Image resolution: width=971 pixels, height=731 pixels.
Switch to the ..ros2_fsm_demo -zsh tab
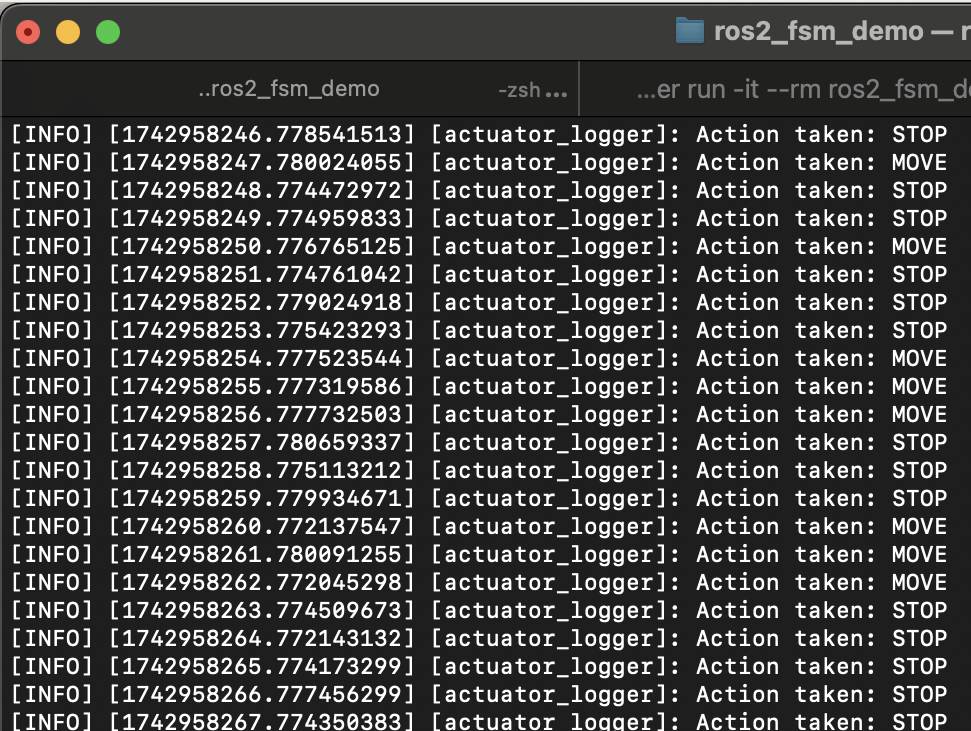point(290,89)
